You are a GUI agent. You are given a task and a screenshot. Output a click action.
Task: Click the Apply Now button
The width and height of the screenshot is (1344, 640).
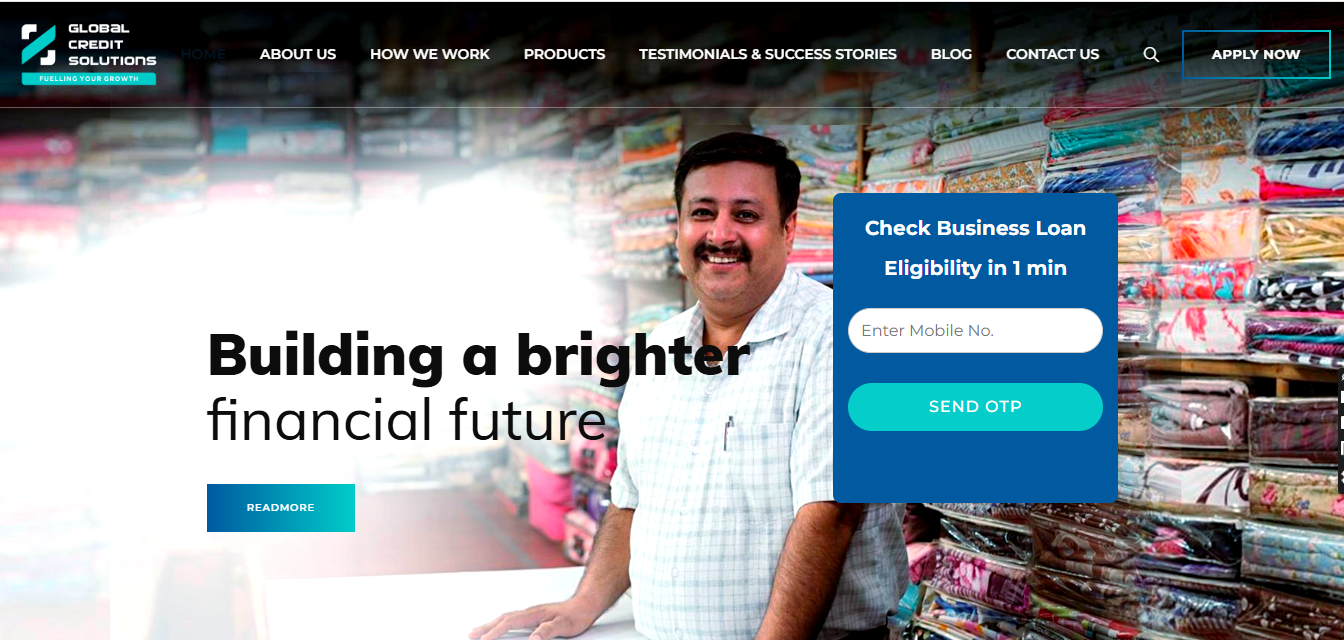(x=1256, y=55)
